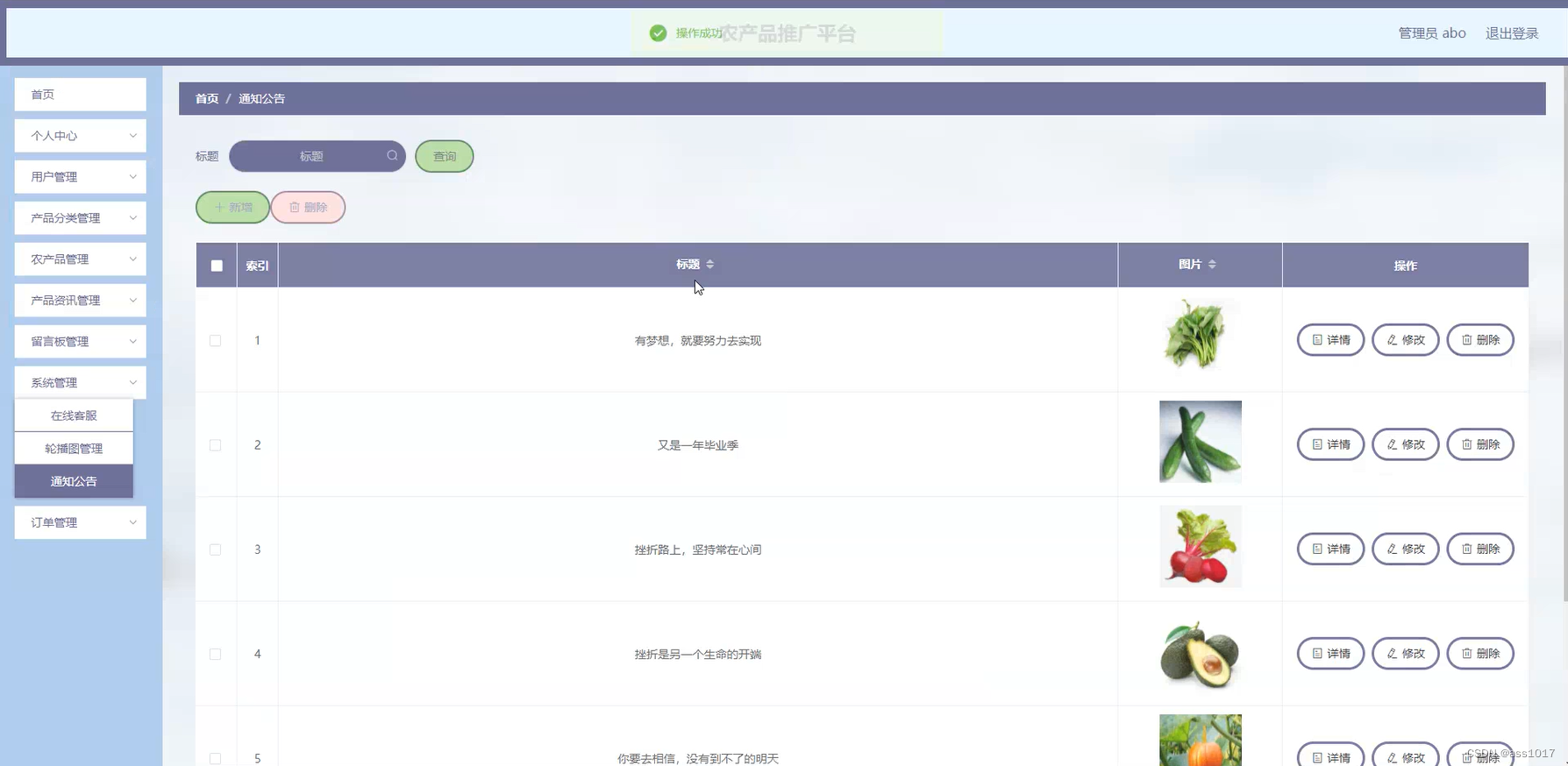The height and width of the screenshot is (766, 1568).
Task: Click title text 又是一年毕业季
Action: pos(698,445)
